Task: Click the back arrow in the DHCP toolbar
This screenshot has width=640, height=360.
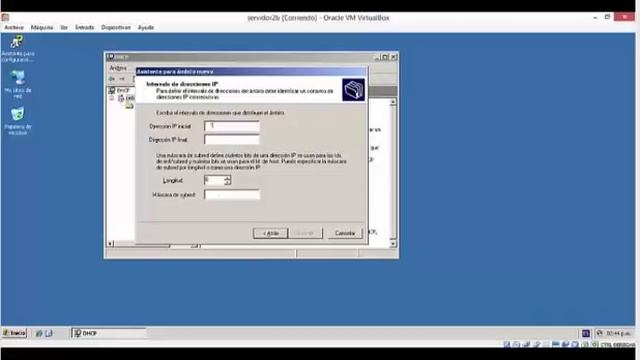Action: (111, 78)
